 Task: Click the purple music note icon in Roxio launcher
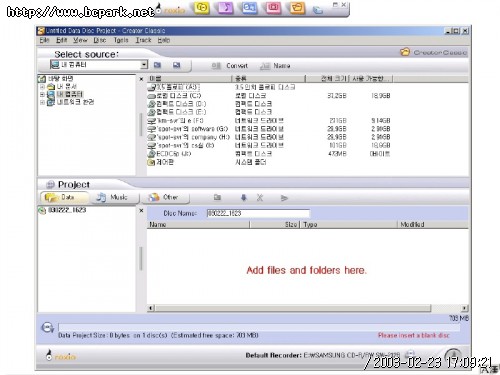[x=226, y=8]
